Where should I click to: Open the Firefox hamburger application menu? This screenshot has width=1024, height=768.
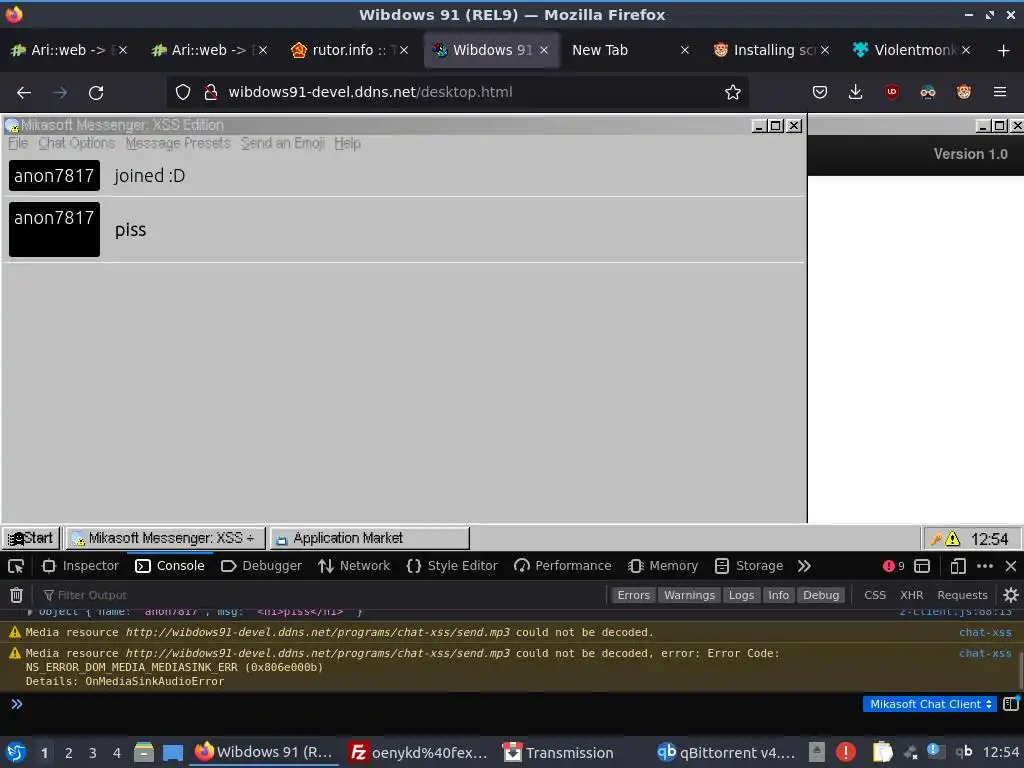tap(1000, 93)
